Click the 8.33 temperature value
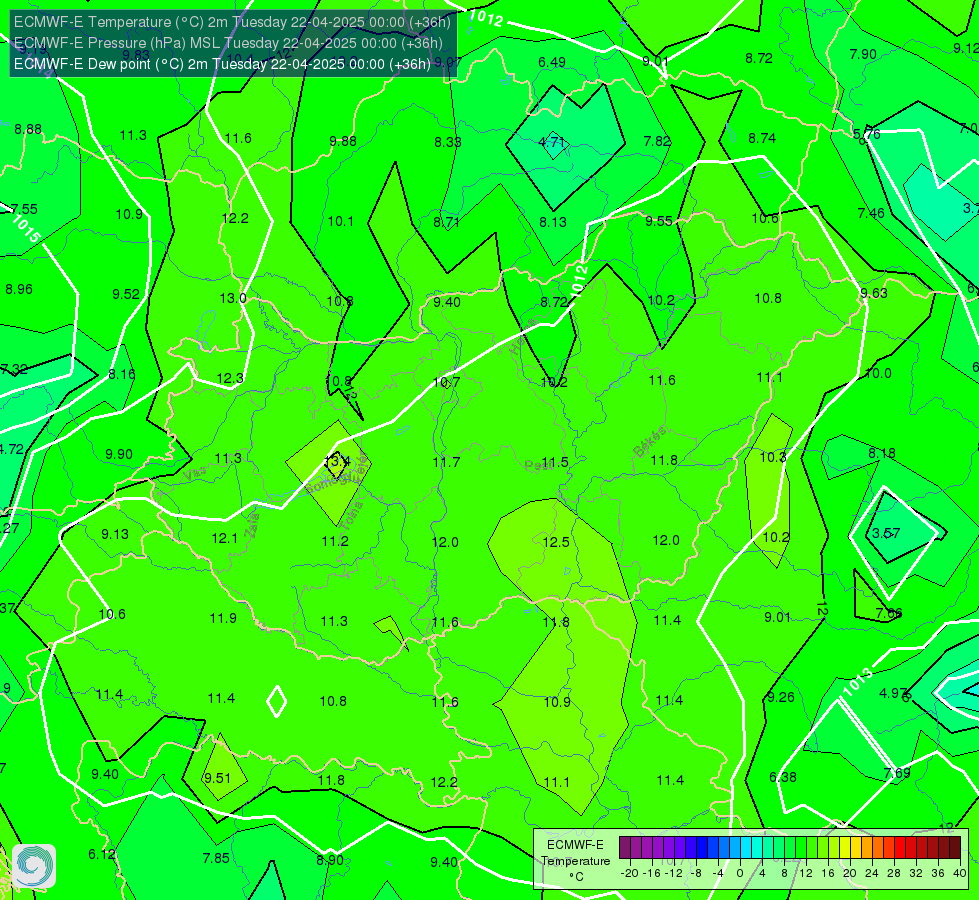 (448, 142)
